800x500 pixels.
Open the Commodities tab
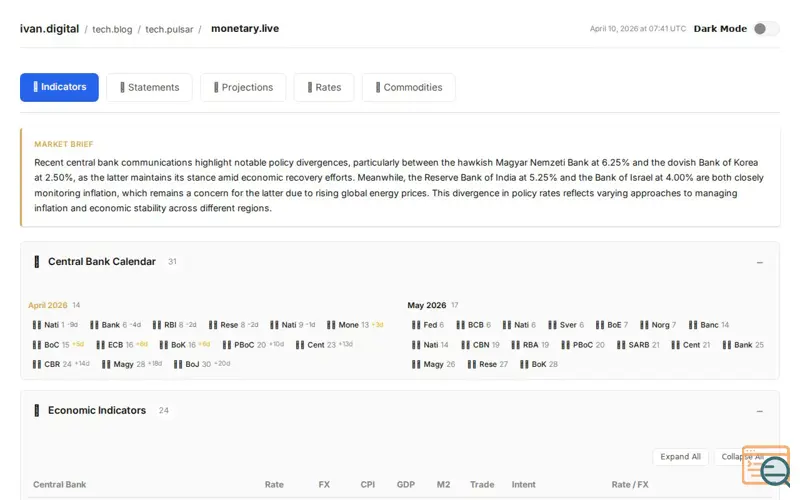click(409, 87)
